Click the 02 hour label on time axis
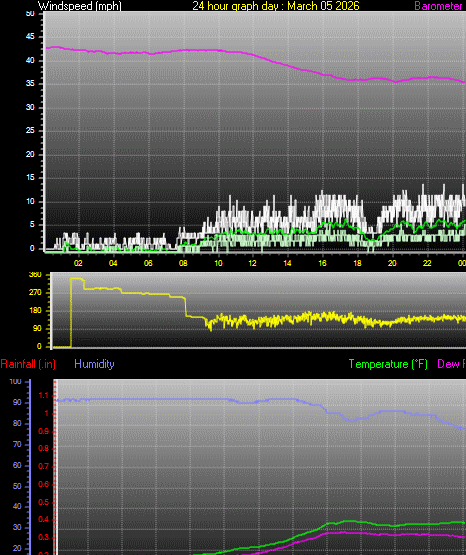Viewport: 466px width, 555px height. click(78, 263)
